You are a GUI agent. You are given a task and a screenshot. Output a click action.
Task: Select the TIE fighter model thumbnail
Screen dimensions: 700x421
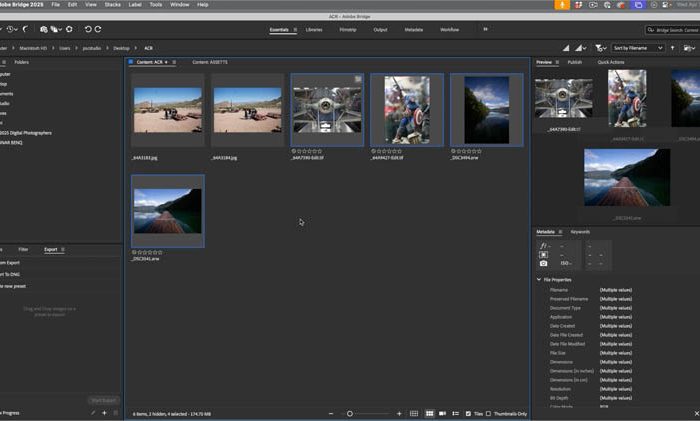[x=327, y=110]
